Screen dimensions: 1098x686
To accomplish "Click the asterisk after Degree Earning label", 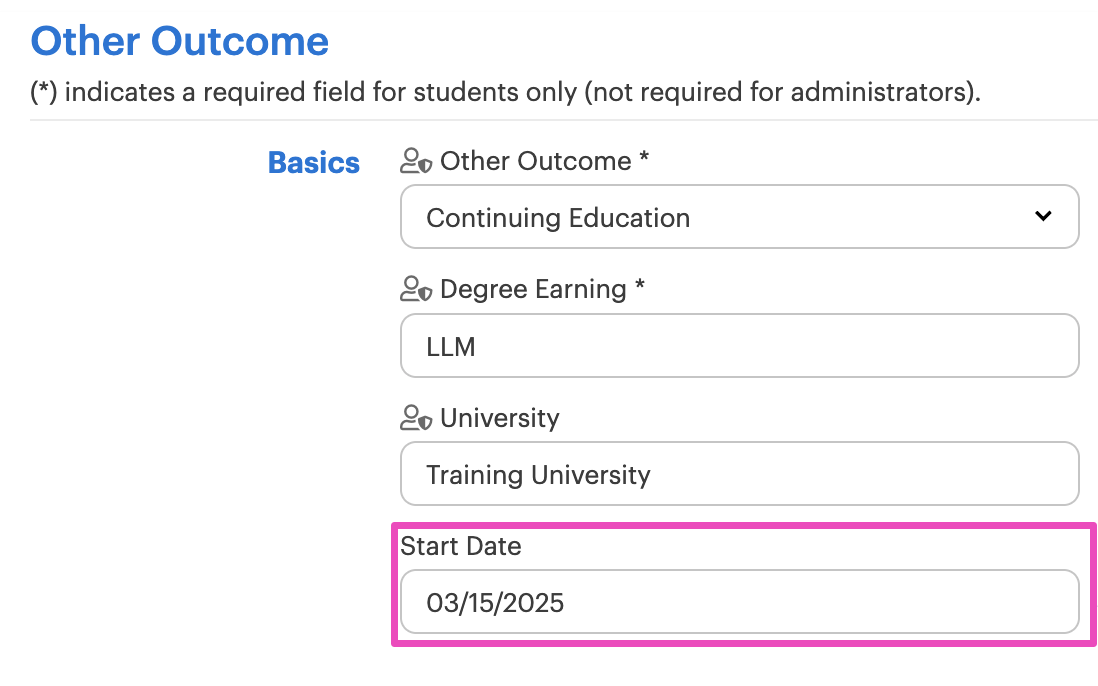I will point(639,286).
